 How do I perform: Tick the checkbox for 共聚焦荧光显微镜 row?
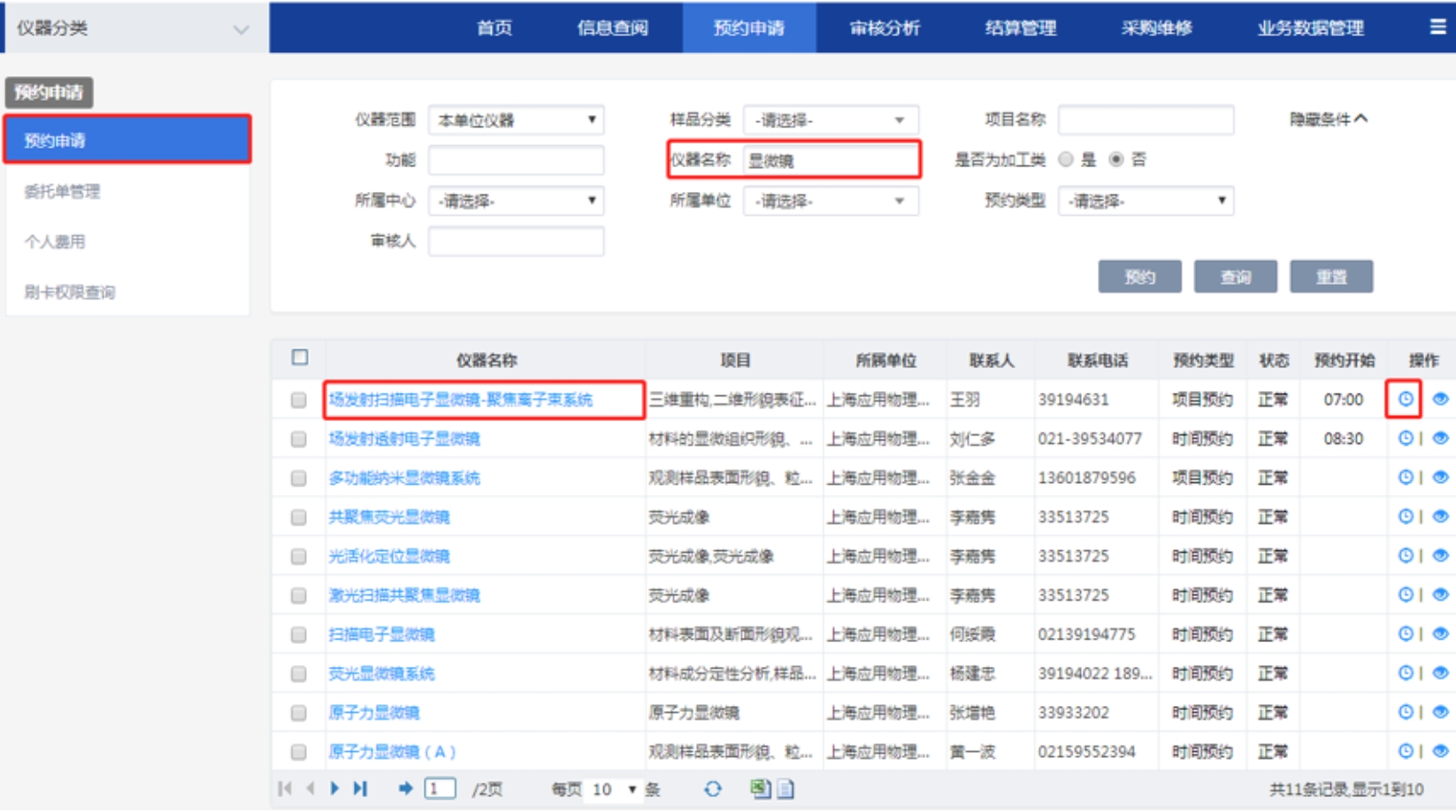tap(299, 517)
